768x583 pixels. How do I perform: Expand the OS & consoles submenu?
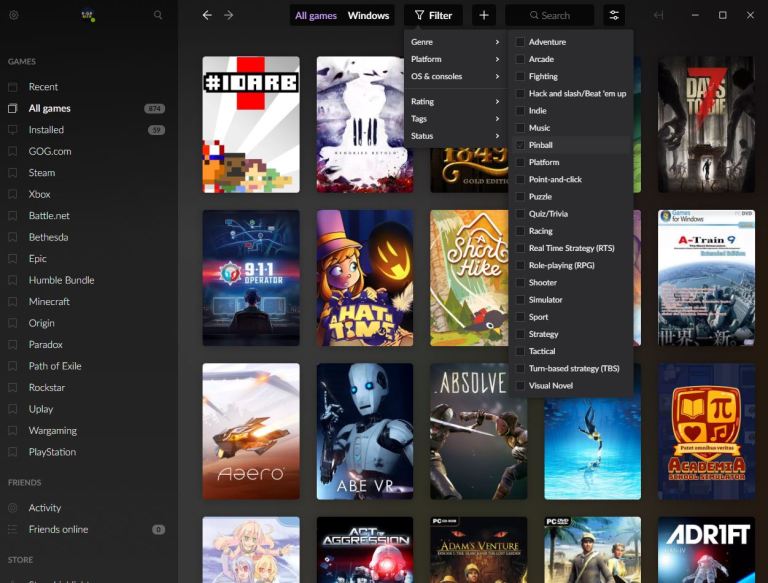[455, 76]
